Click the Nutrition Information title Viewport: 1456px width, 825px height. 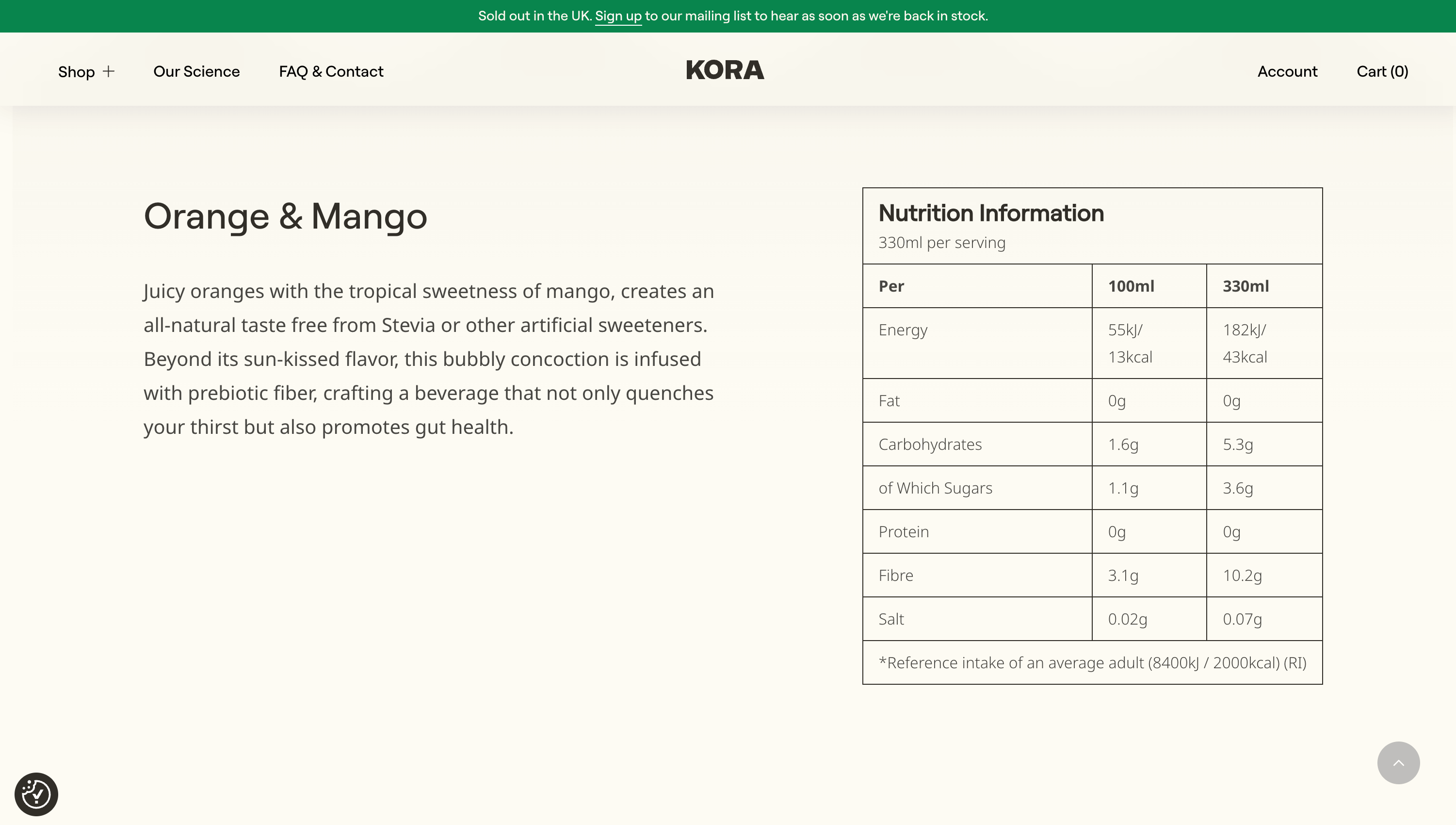coord(991,213)
